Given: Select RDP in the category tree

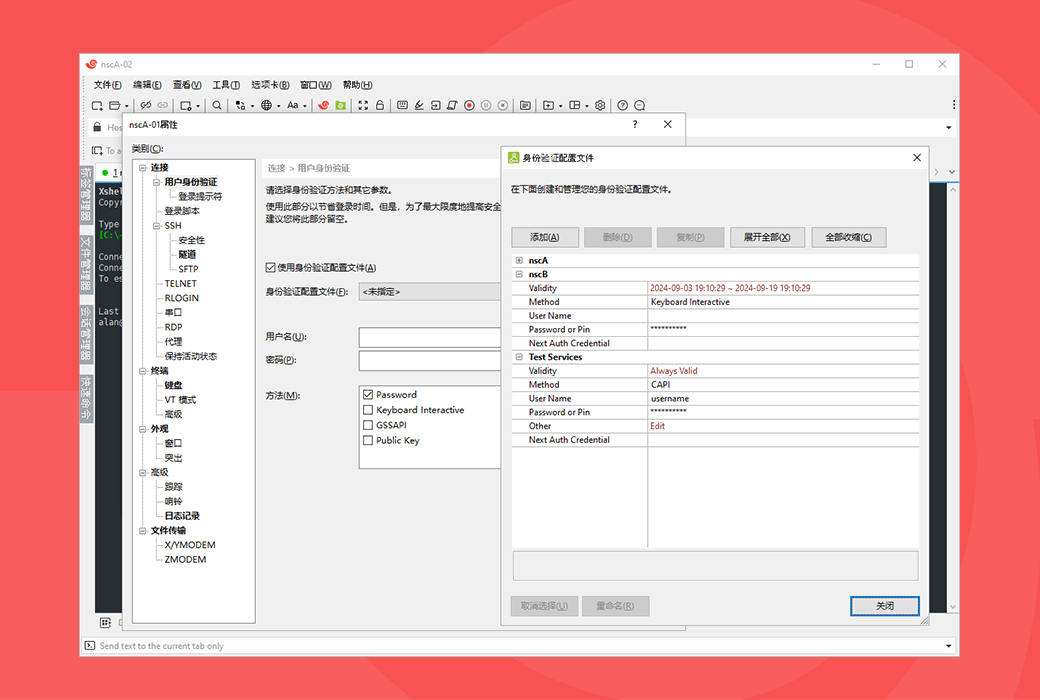Looking at the screenshot, I should tap(174, 327).
